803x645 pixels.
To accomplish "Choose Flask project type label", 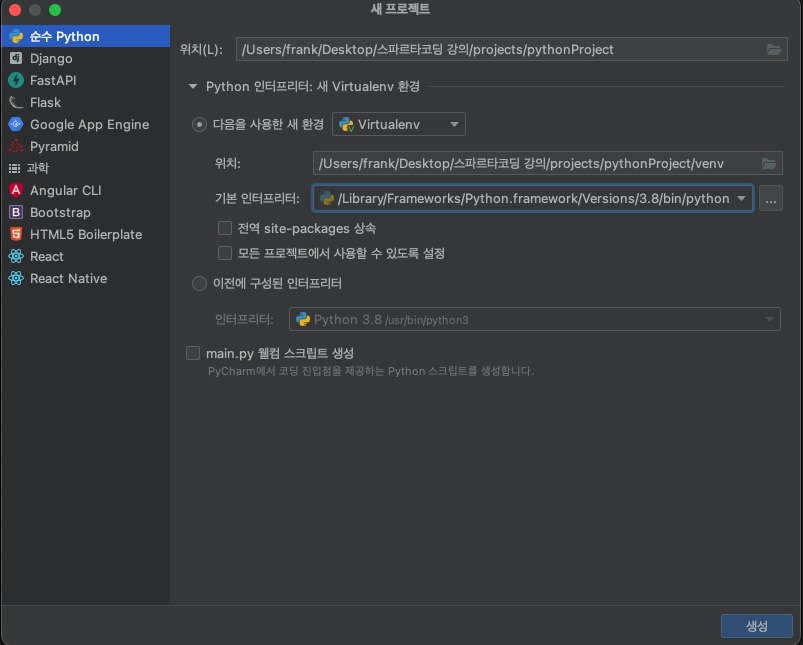I will click(46, 102).
